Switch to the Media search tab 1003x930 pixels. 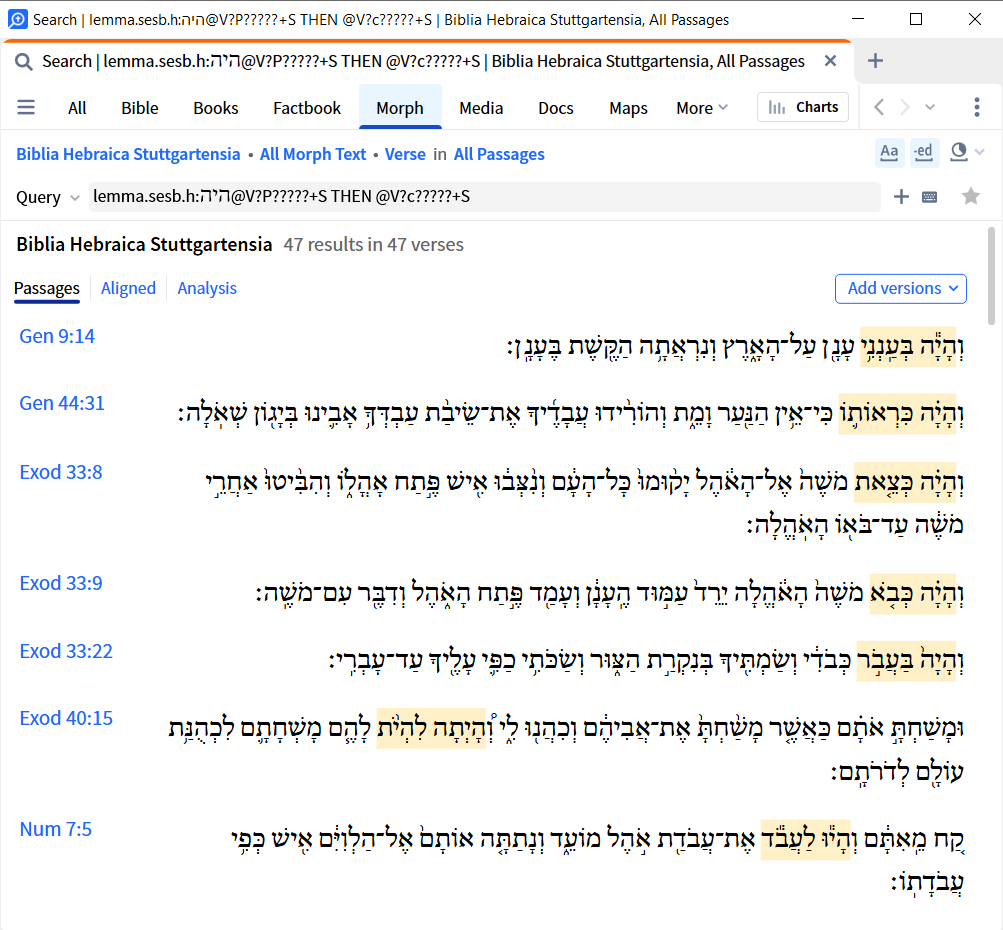(481, 108)
